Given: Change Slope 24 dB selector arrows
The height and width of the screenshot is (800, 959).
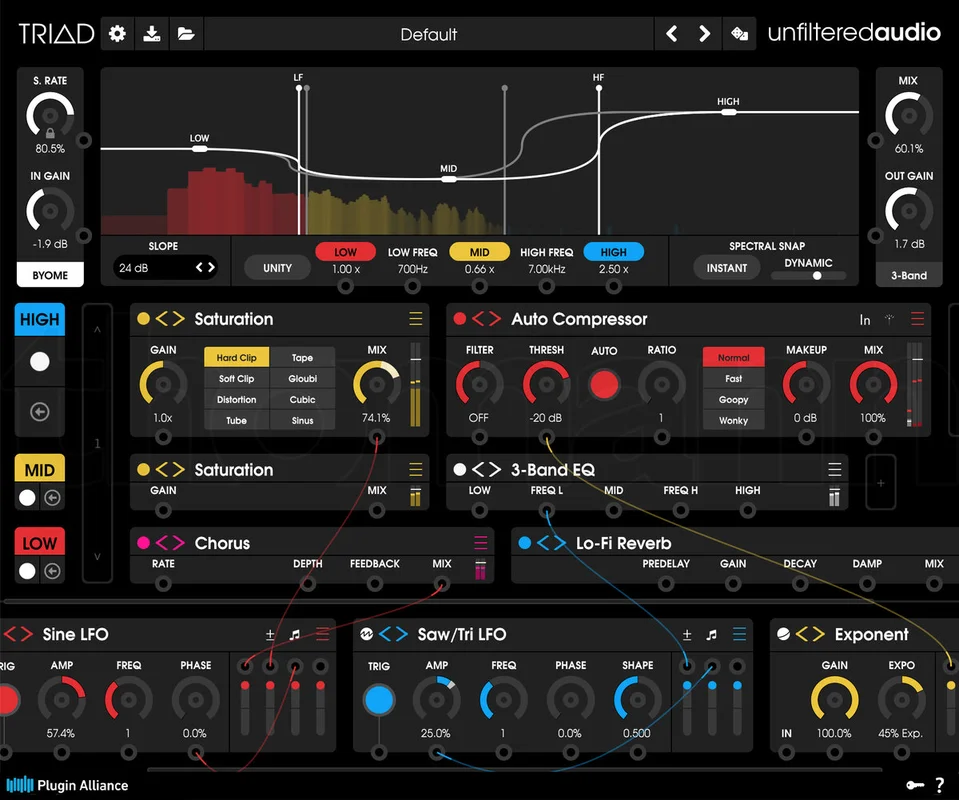Looking at the screenshot, I should click(206, 267).
